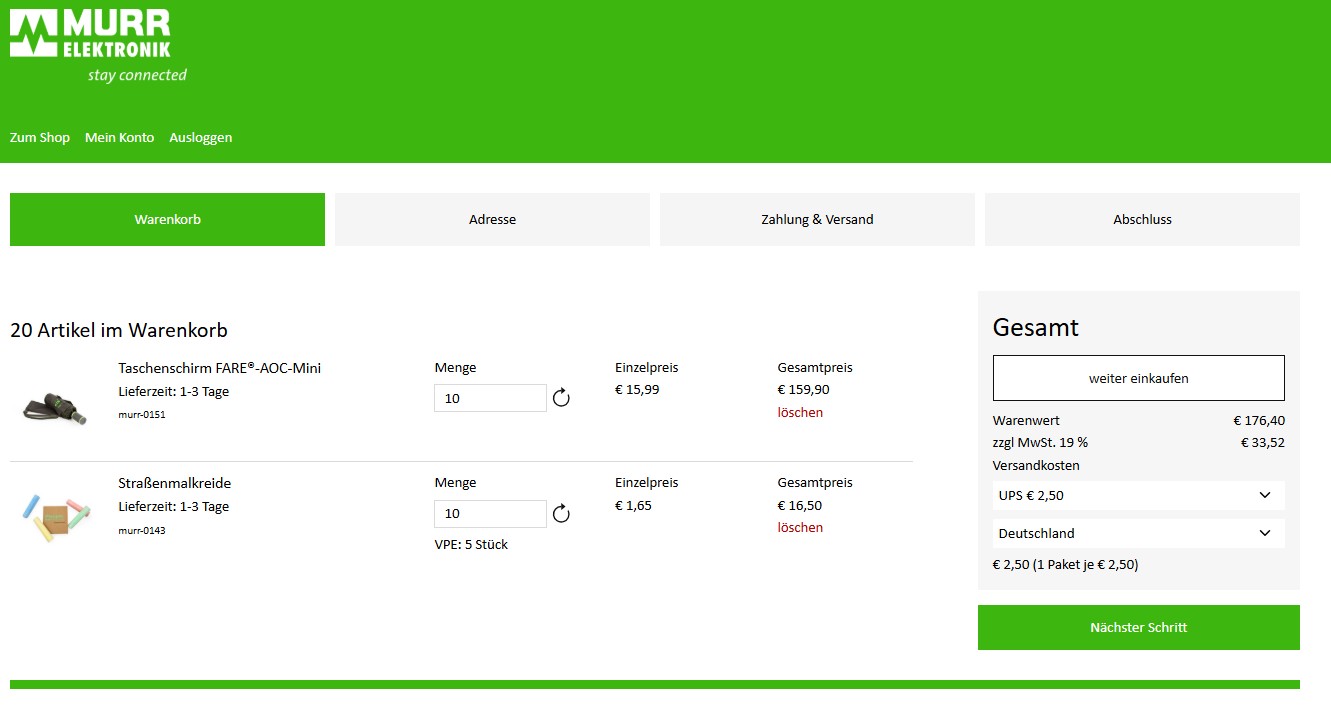The height and width of the screenshot is (719, 1331).
Task: Go to Zum Shop
Action: click(x=40, y=138)
